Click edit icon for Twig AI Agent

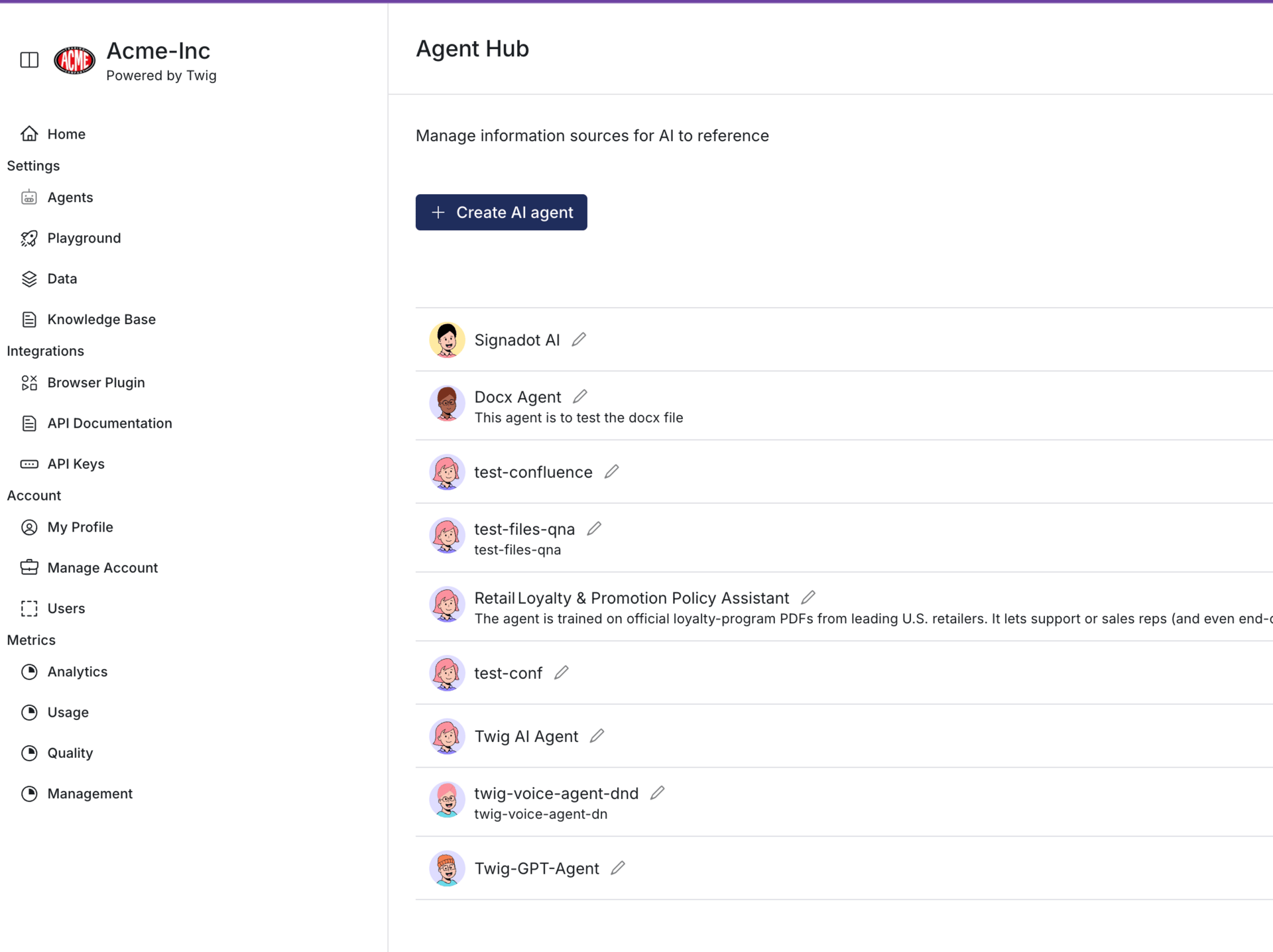(597, 736)
